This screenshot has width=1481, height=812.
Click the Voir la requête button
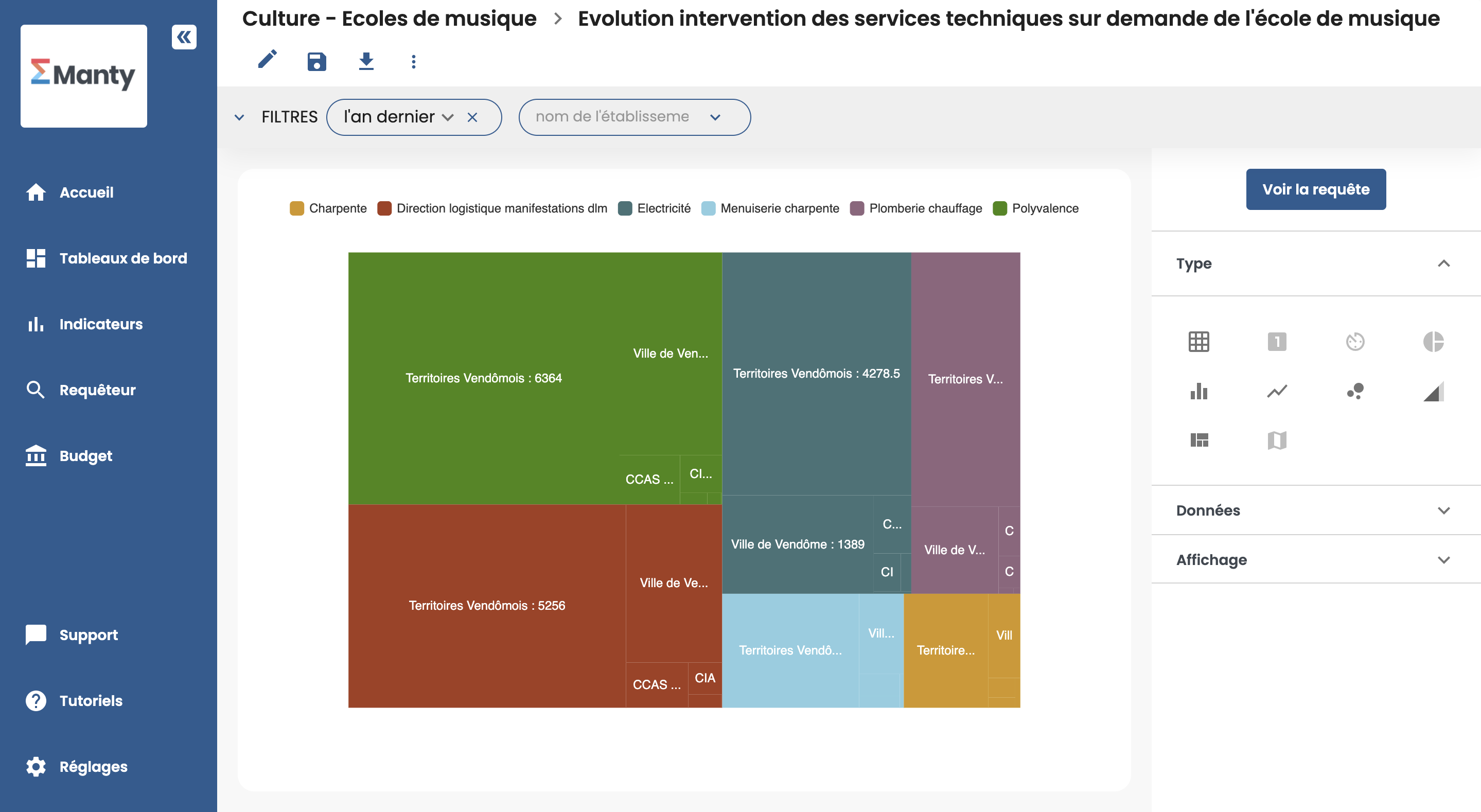[x=1315, y=189]
